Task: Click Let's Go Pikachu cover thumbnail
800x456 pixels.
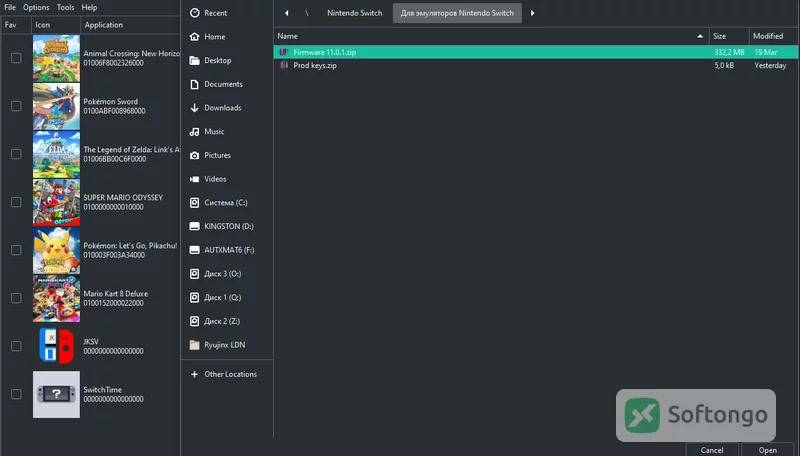Action: [x=56, y=250]
